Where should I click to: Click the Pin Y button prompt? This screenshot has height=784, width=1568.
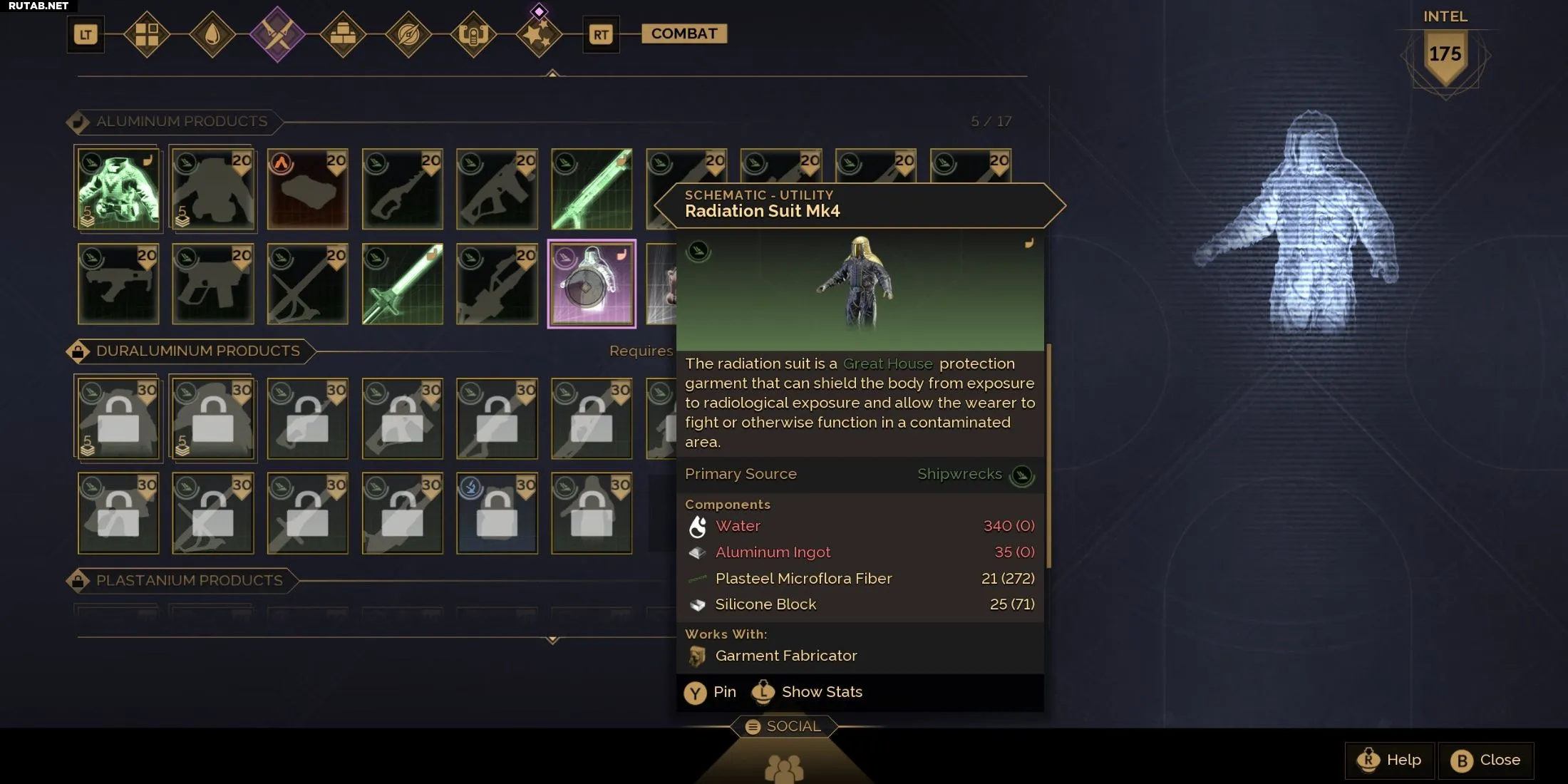pos(710,692)
